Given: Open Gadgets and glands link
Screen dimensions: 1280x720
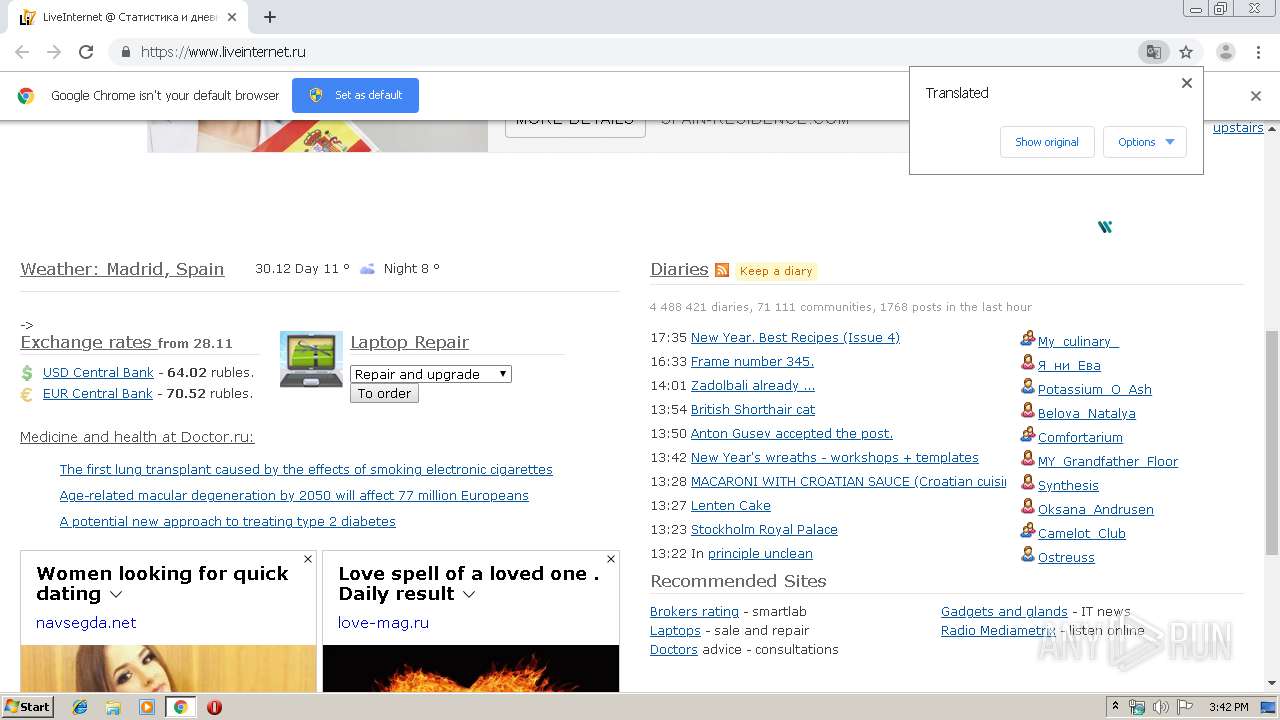Looking at the screenshot, I should 1004,612.
